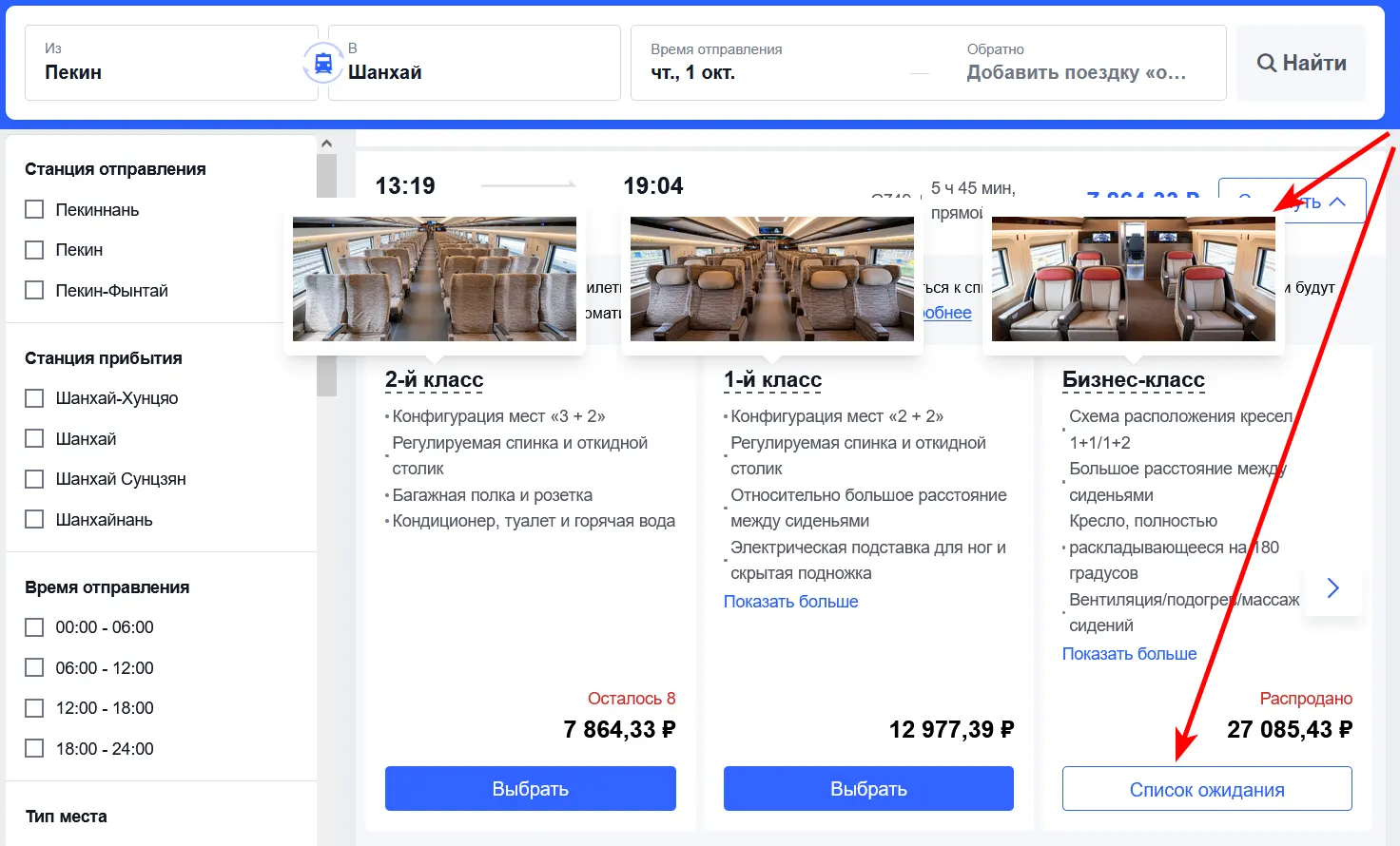
Task: Toggle the Пекин-Фынтай station checkbox
Action: pyautogui.click(x=34, y=290)
